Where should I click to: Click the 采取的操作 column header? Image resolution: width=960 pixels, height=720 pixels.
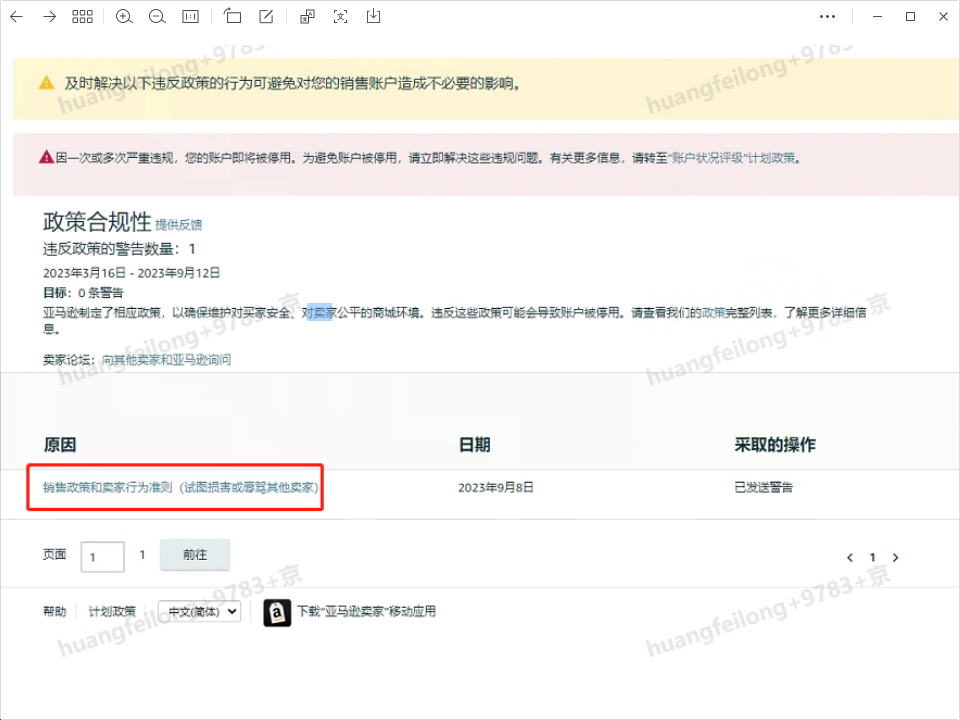click(775, 444)
